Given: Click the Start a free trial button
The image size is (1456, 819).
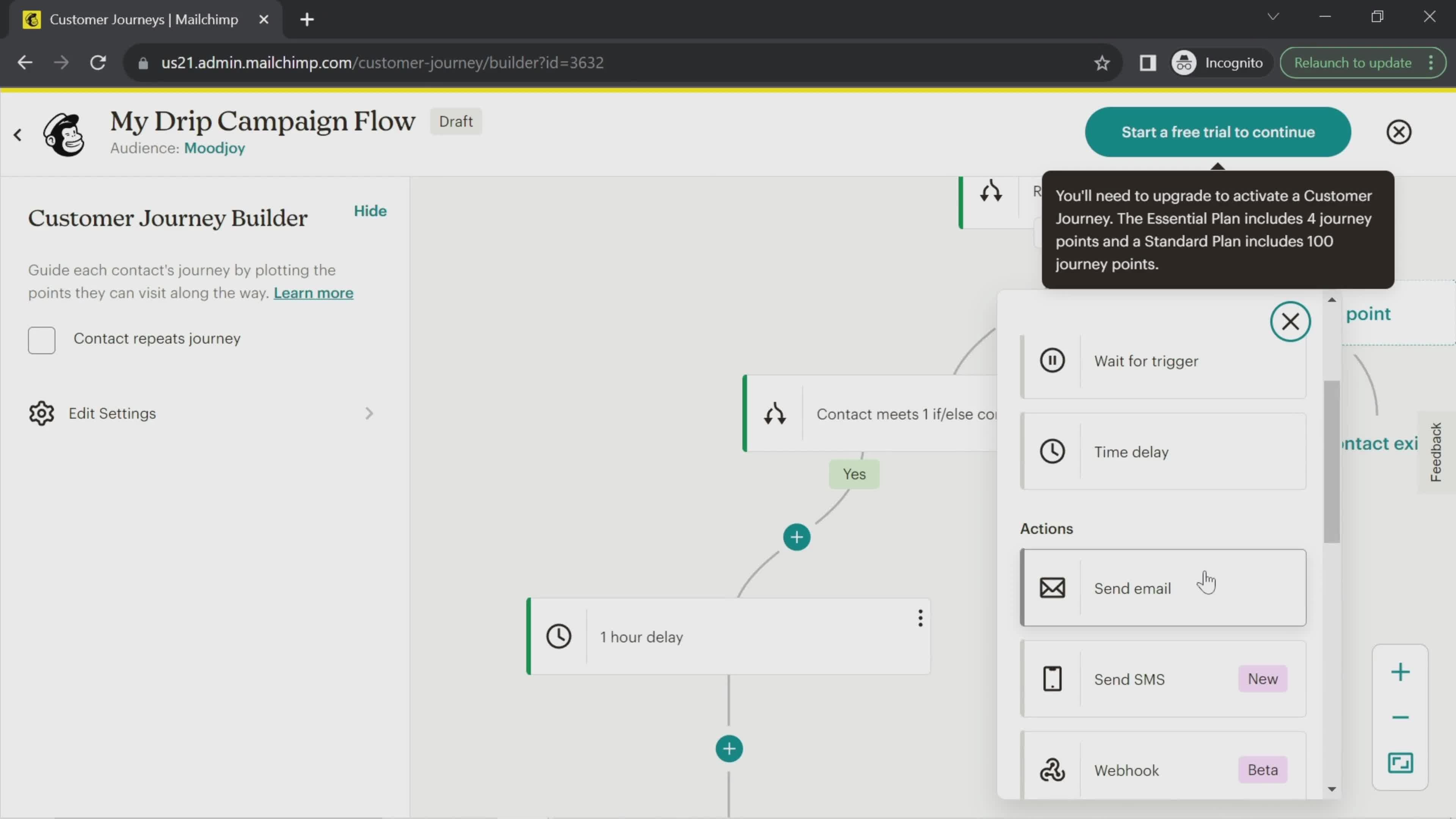Looking at the screenshot, I should click(x=1218, y=131).
